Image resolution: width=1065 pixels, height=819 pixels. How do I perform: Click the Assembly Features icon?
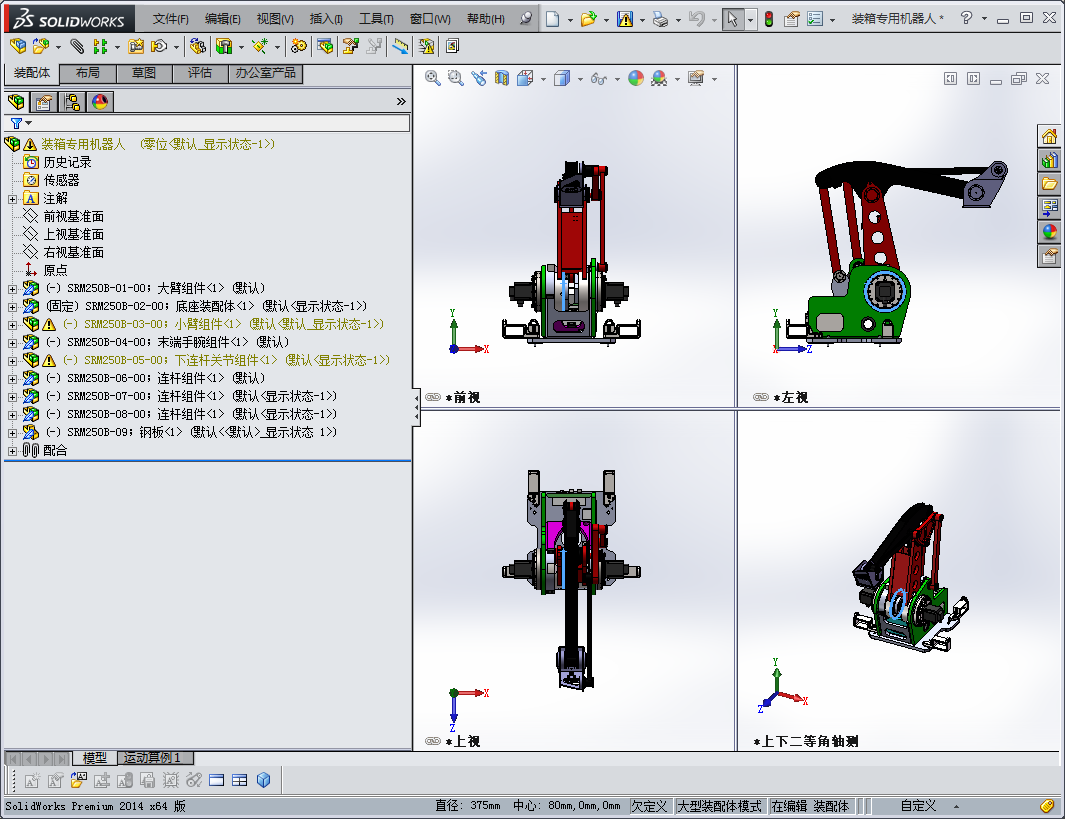tap(223, 46)
